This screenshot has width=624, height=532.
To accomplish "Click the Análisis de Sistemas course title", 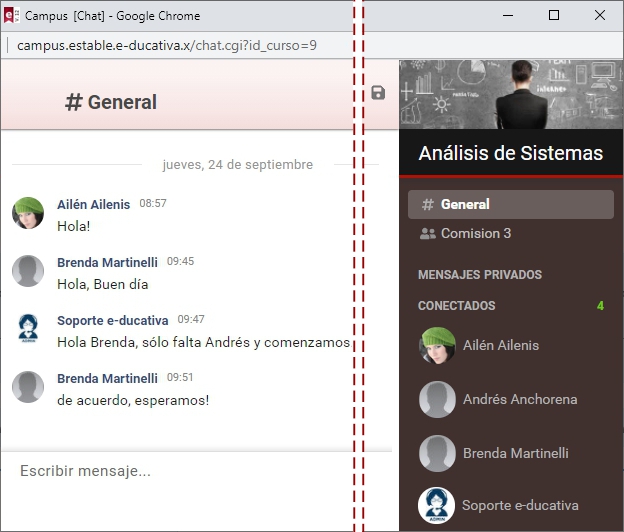I will [x=510, y=153].
